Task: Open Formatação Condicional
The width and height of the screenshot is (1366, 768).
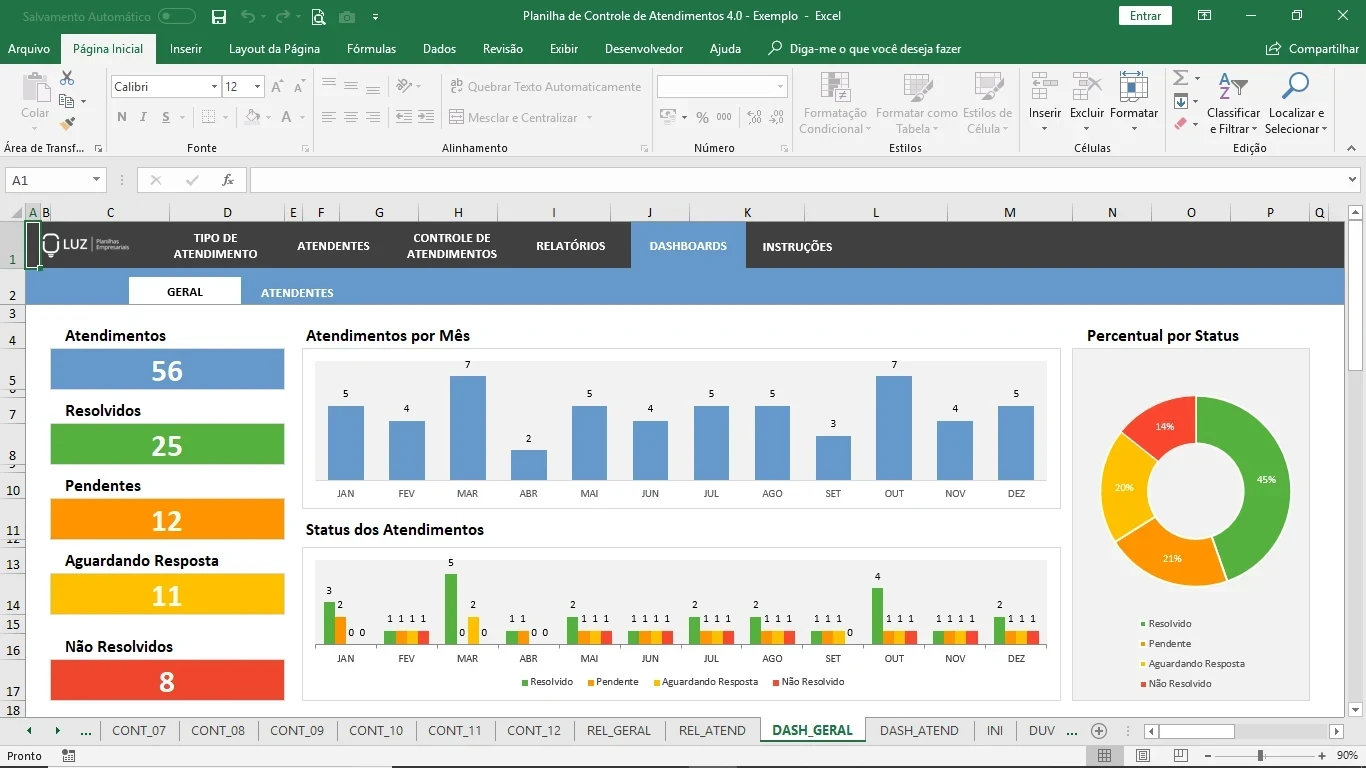Action: coord(834,104)
